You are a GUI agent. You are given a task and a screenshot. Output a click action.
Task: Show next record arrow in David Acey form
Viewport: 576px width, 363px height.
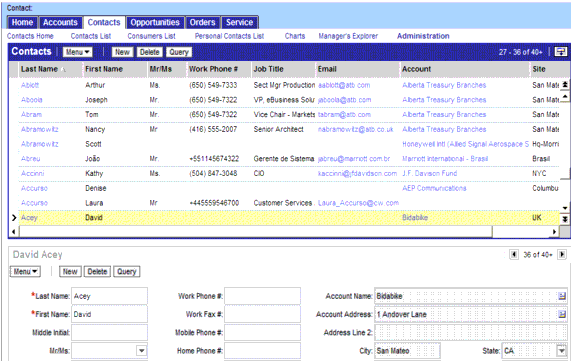point(562,254)
